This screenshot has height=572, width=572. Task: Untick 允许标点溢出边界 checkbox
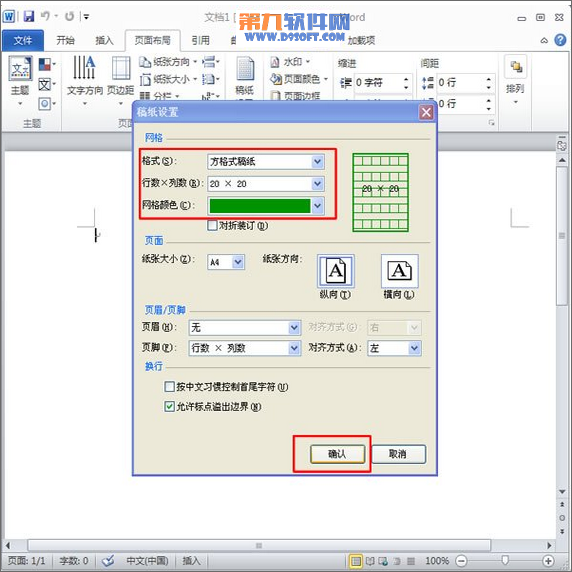point(169,406)
